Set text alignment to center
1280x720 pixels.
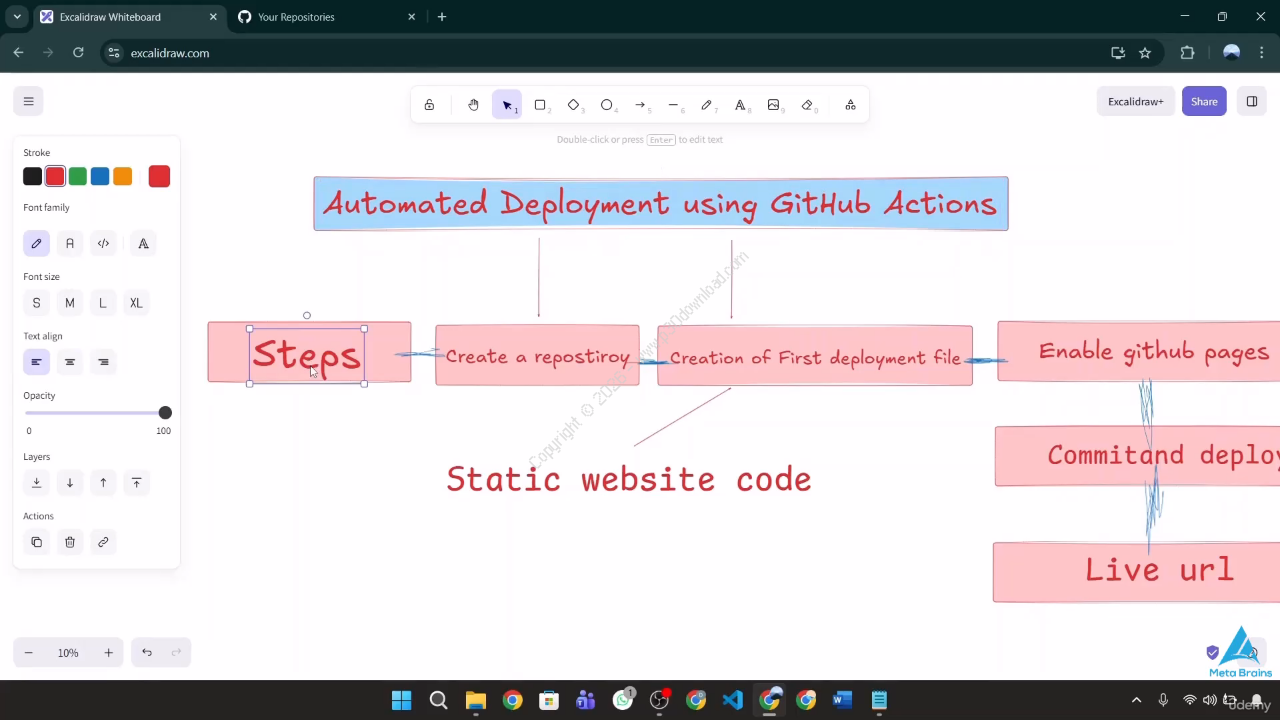pyautogui.click(x=70, y=362)
